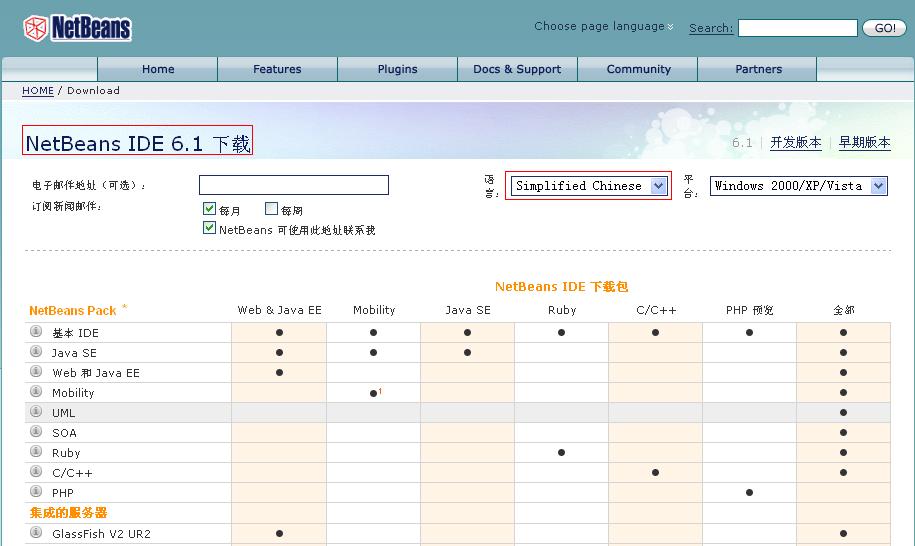Image resolution: width=915 pixels, height=546 pixels.
Task: Open the 开发版本 development version link
Action: point(795,142)
